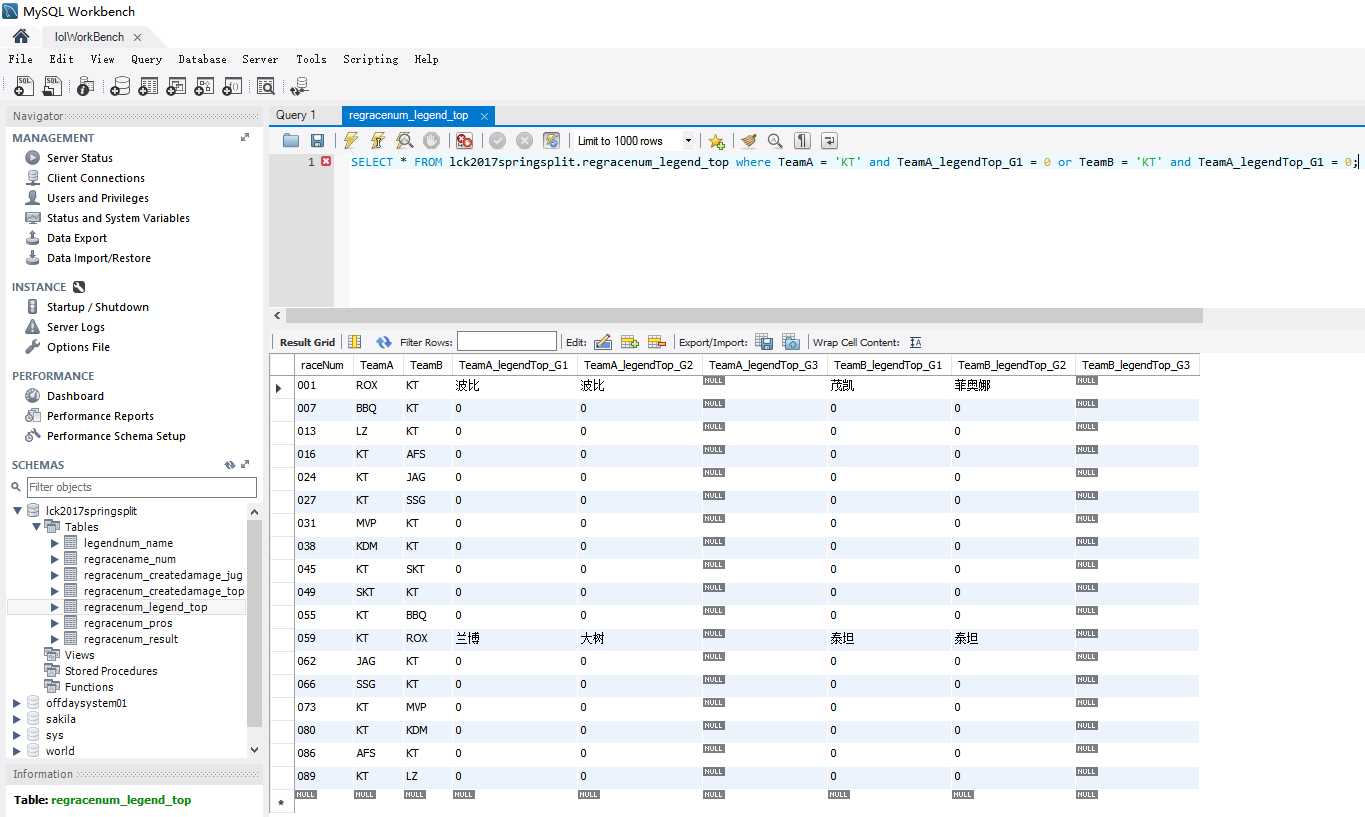
Task: Open the Query menu
Action: [146, 59]
